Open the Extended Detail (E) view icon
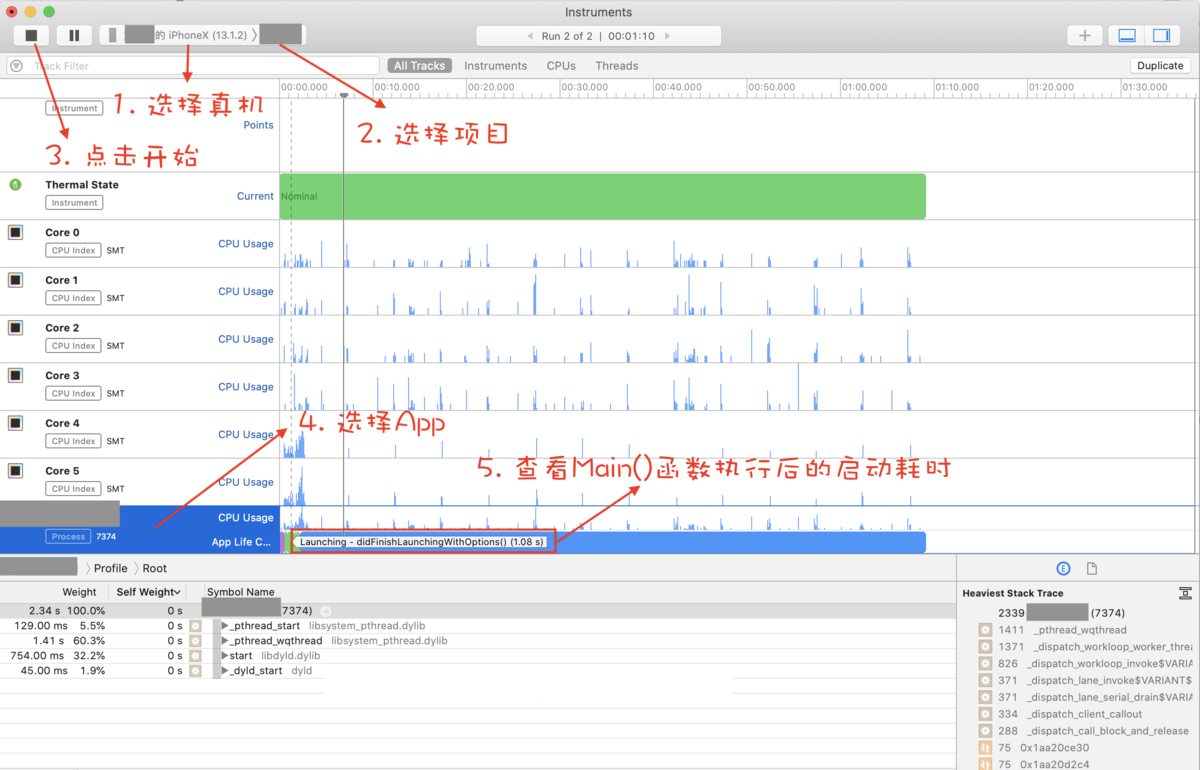 (1063, 568)
